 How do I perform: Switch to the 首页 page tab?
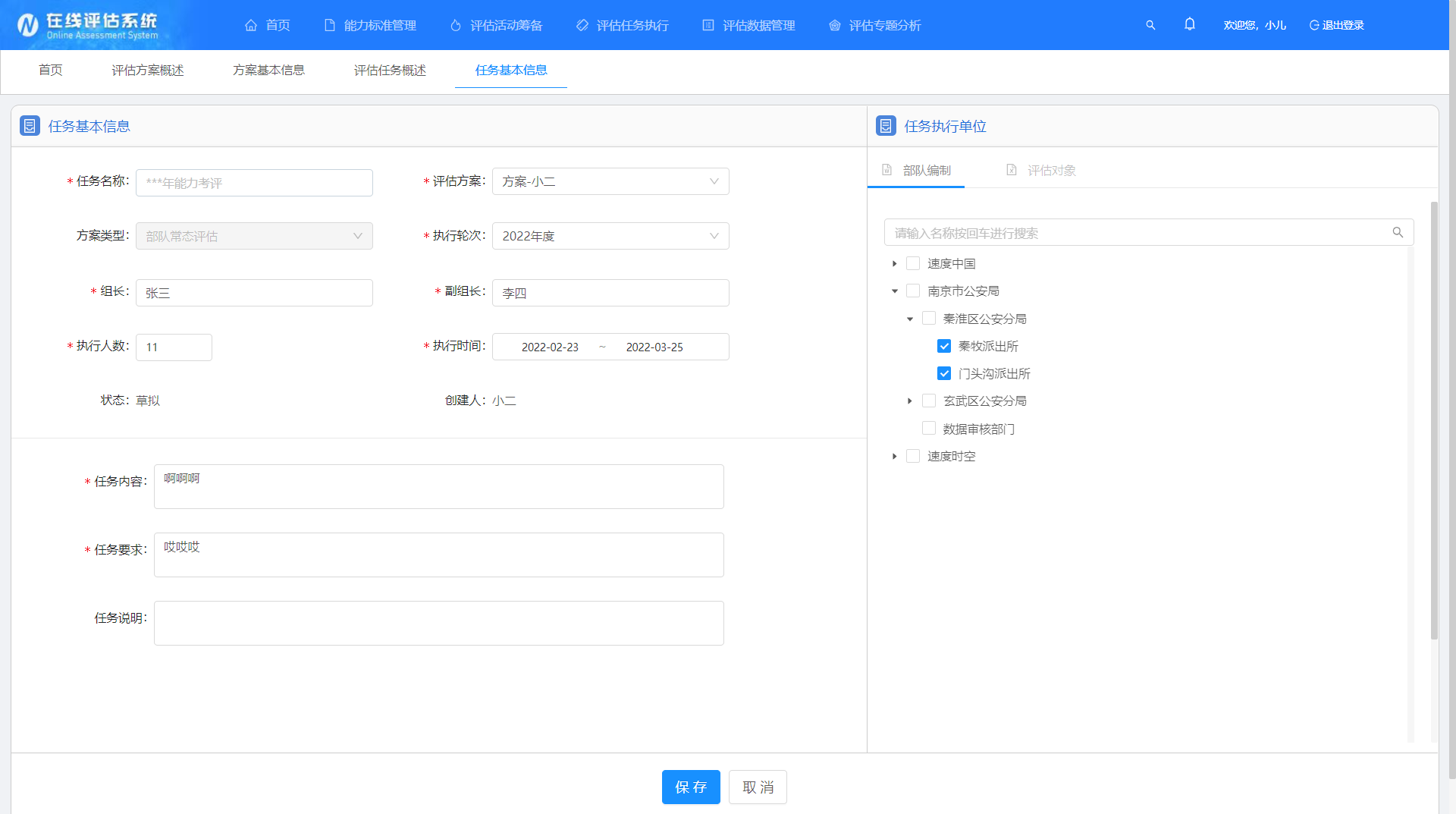coord(51,70)
